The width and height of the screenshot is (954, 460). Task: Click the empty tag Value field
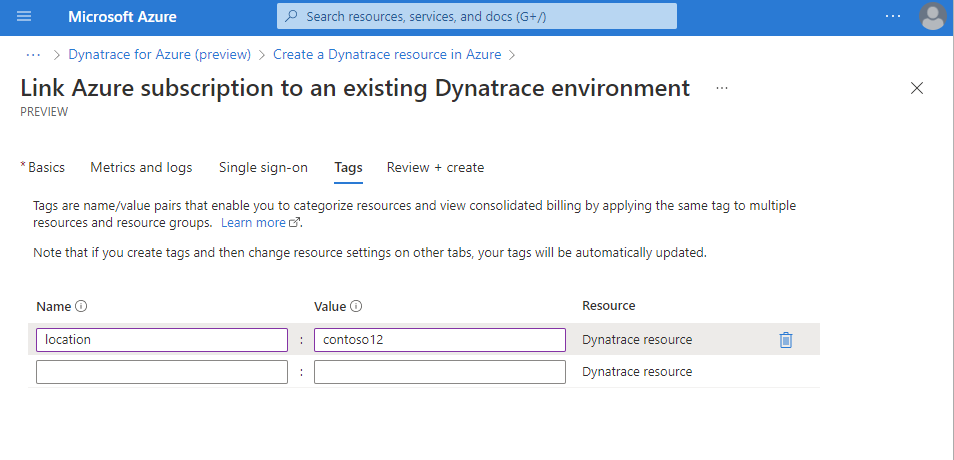click(440, 372)
